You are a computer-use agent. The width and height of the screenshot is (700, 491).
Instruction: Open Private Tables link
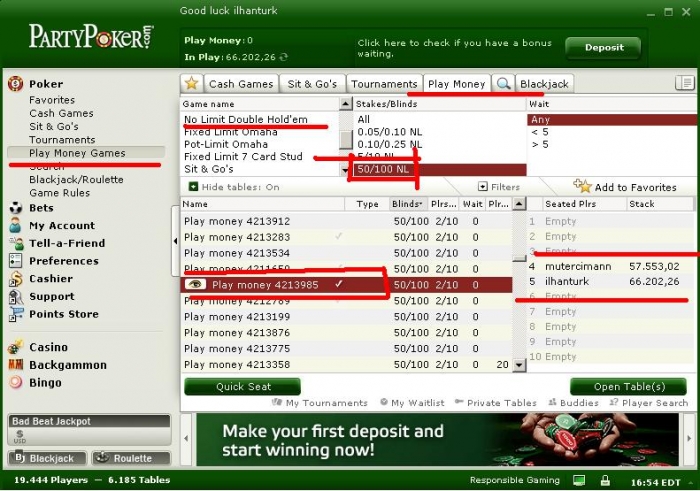(x=496, y=403)
